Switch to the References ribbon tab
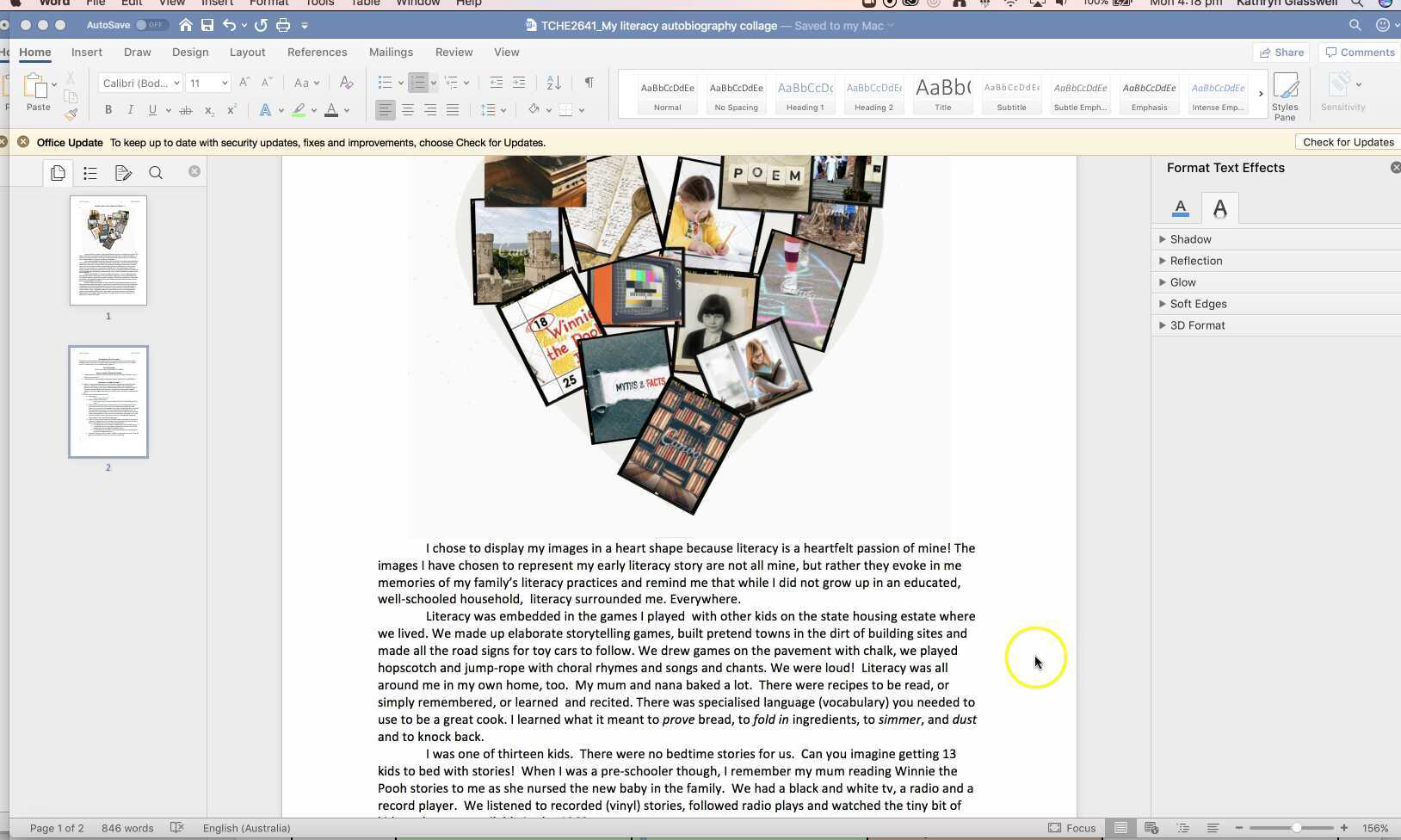 tap(318, 52)
